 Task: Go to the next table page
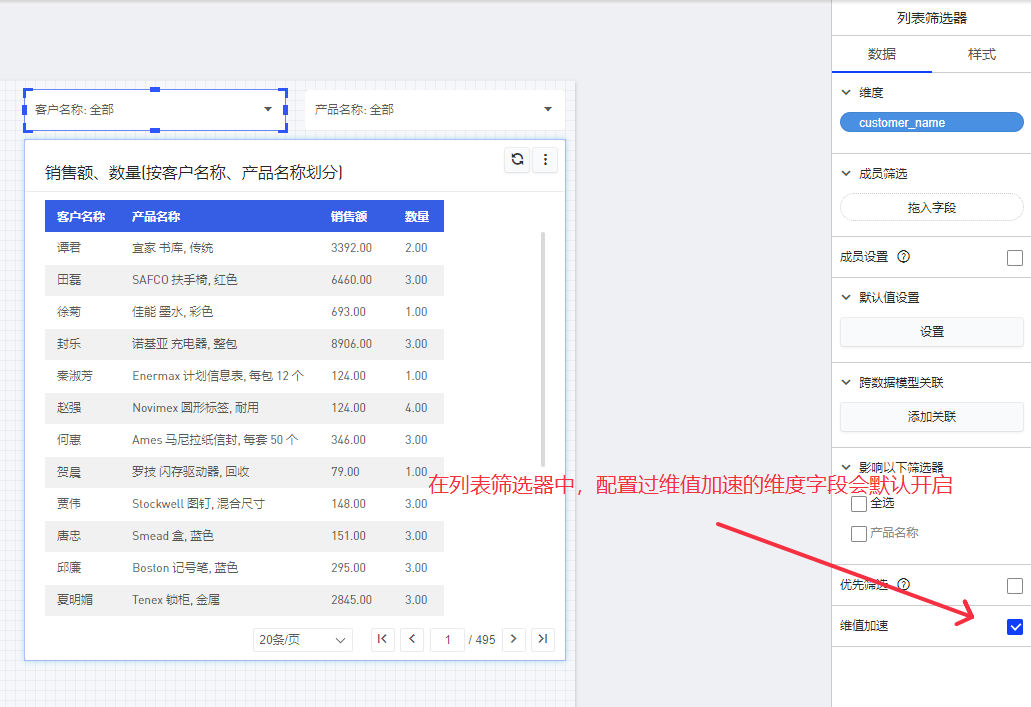click(x=514, y=639)
